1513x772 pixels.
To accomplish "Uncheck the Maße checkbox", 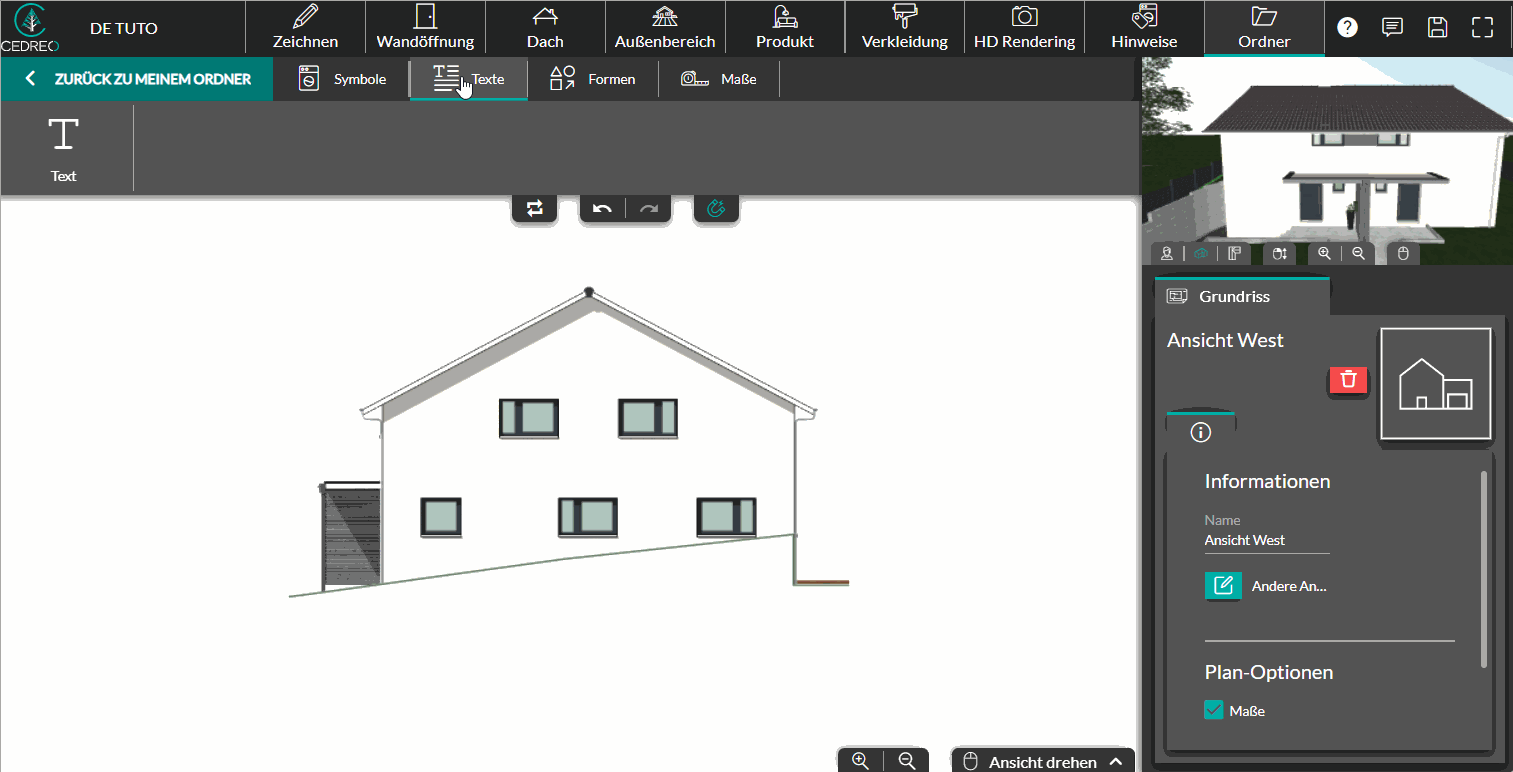I will click(1214, 710).
